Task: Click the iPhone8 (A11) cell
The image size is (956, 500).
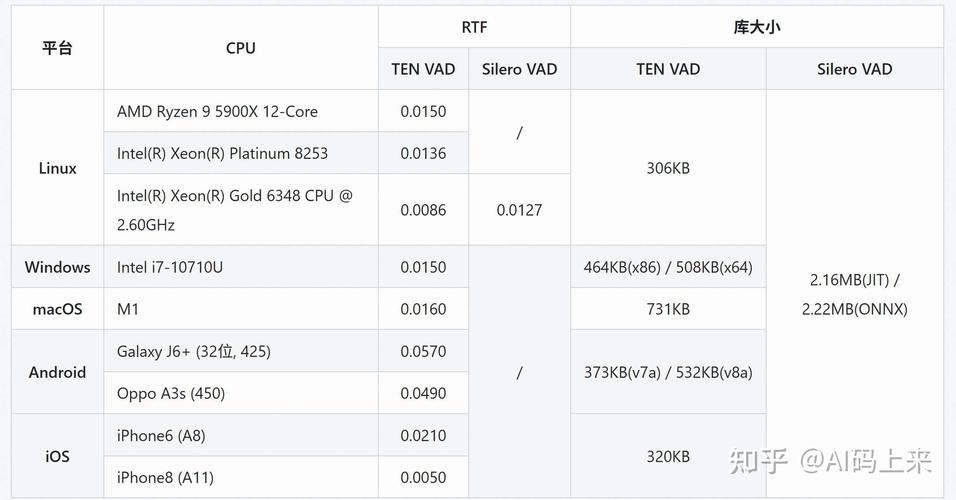Action: pyautogui.click(x=241, y=477)
